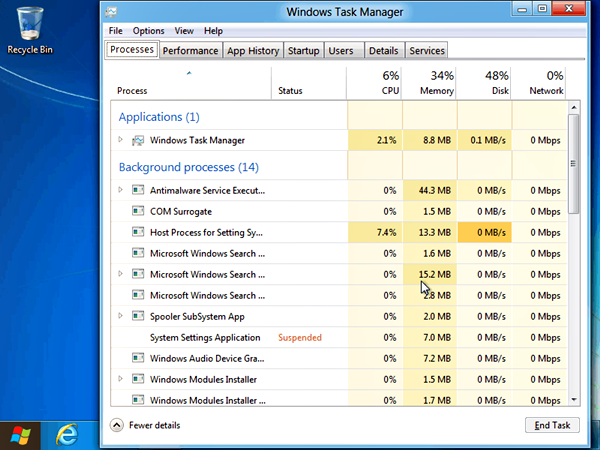
Task: Select the System Settings Application row
Action: [205, 337]
